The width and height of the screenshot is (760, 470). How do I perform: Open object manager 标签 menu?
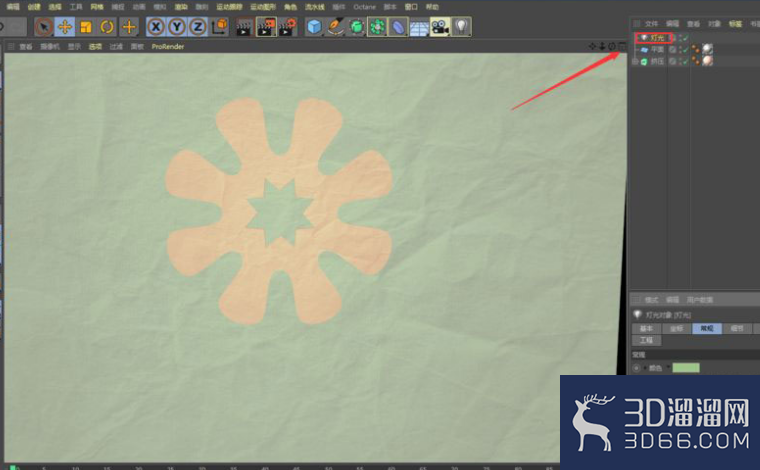pos(735,23)
